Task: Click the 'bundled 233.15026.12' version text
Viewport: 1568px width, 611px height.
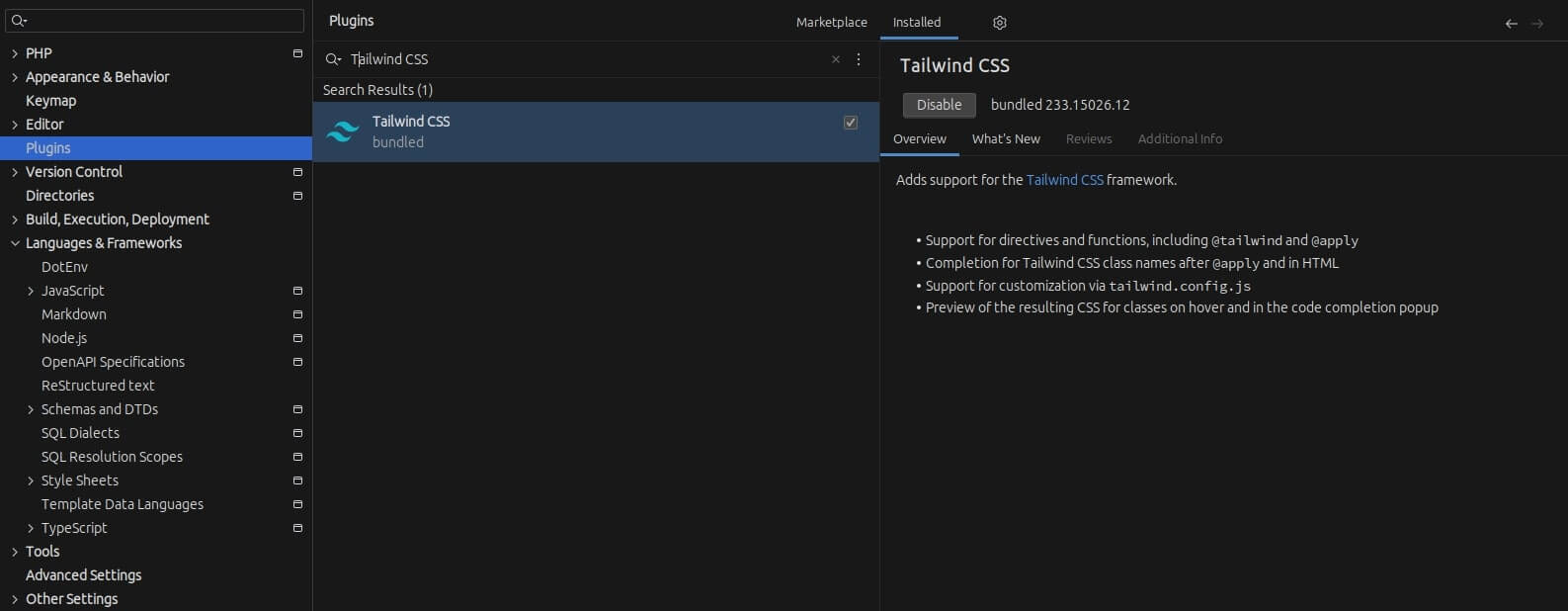Action: point(1060,105)
